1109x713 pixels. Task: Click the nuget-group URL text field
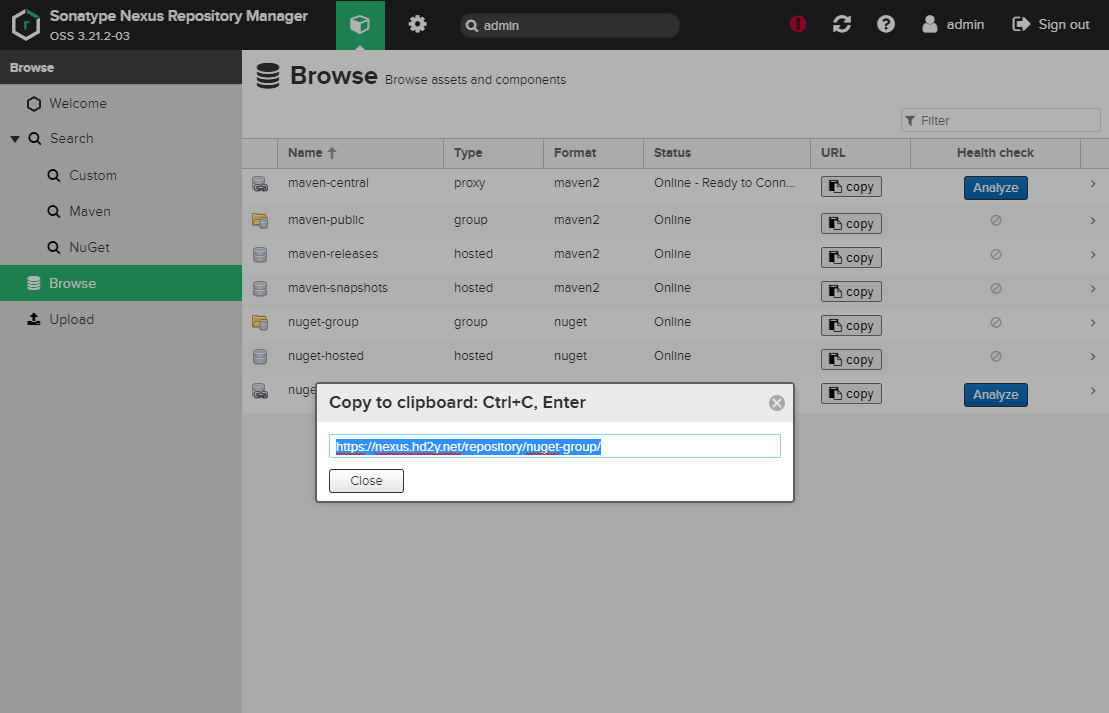pos(554,446)
